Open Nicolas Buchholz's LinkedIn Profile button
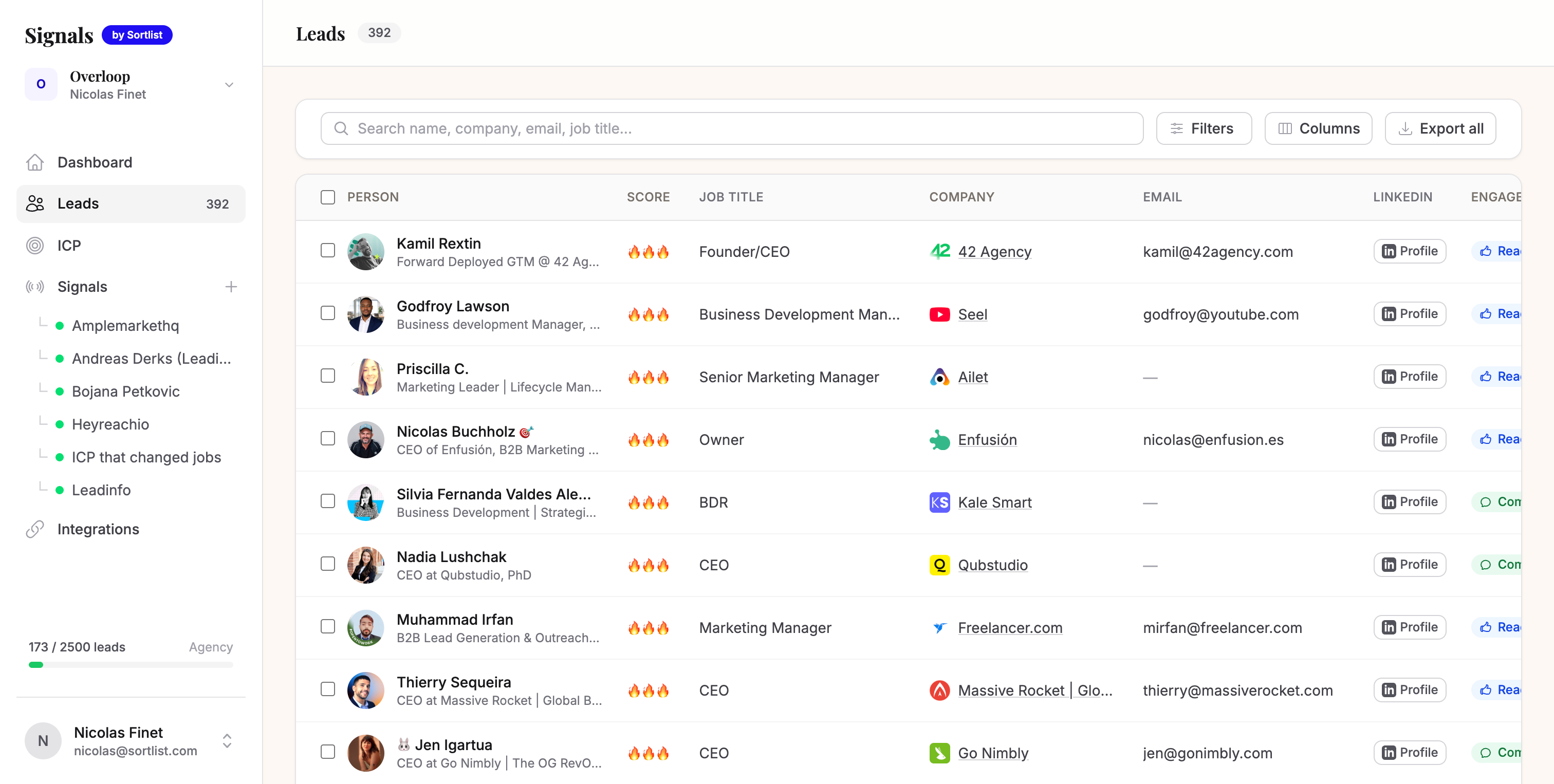This screenshot has width=1554, height=784. (x=1409, y=440)
